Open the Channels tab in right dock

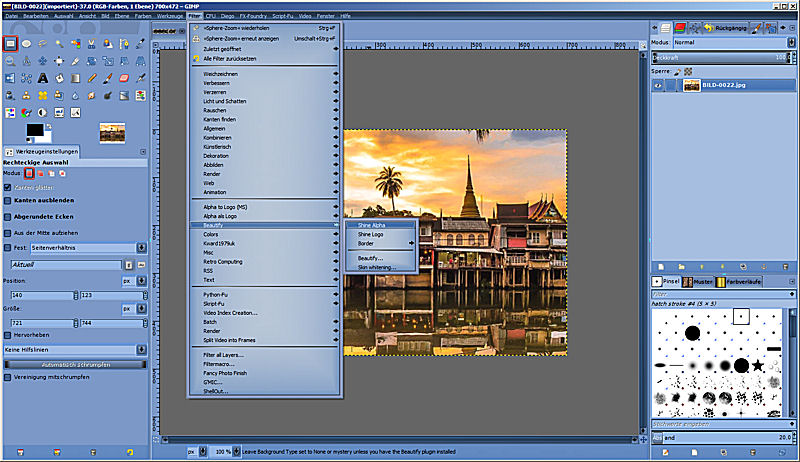(x=680, y=28)
